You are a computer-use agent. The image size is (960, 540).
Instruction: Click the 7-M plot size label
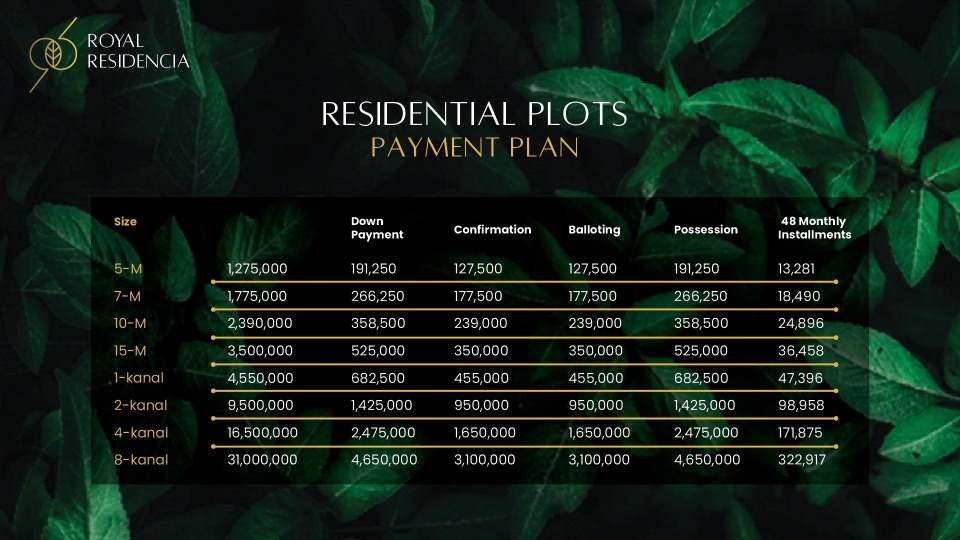point(127,296)
